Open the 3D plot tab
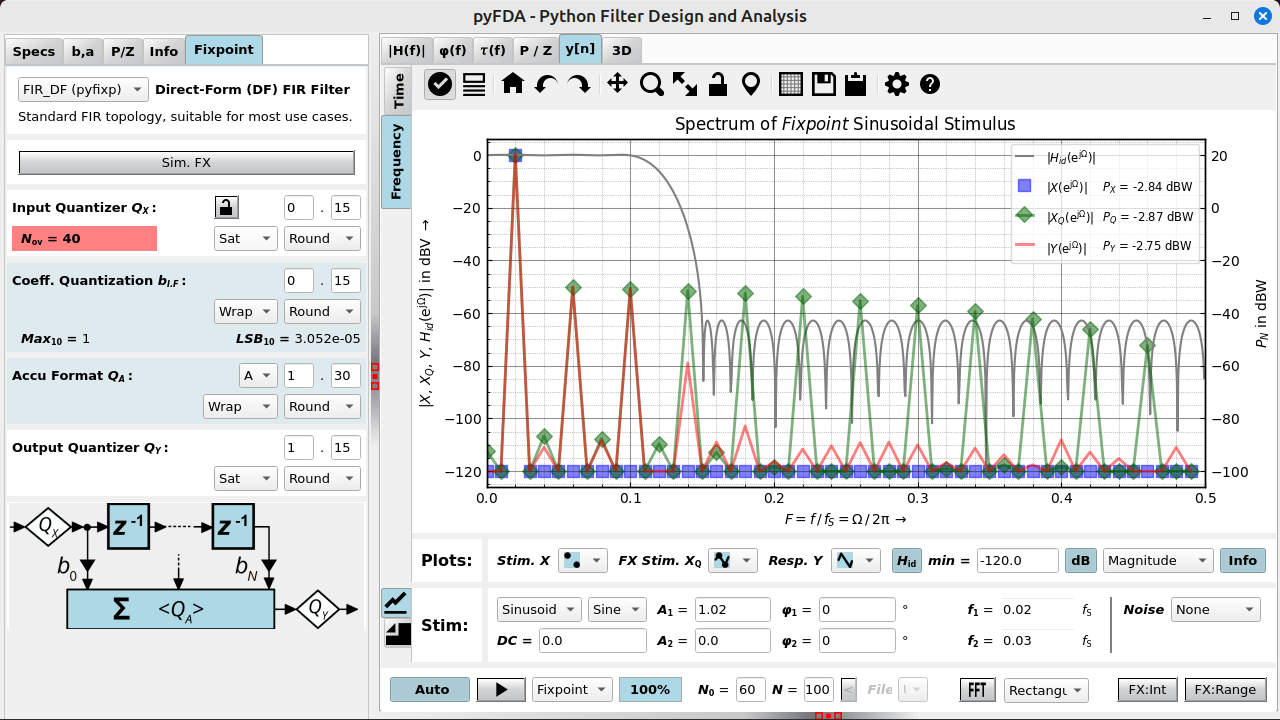The image size is (1280, 720). [x=621, y=50]
